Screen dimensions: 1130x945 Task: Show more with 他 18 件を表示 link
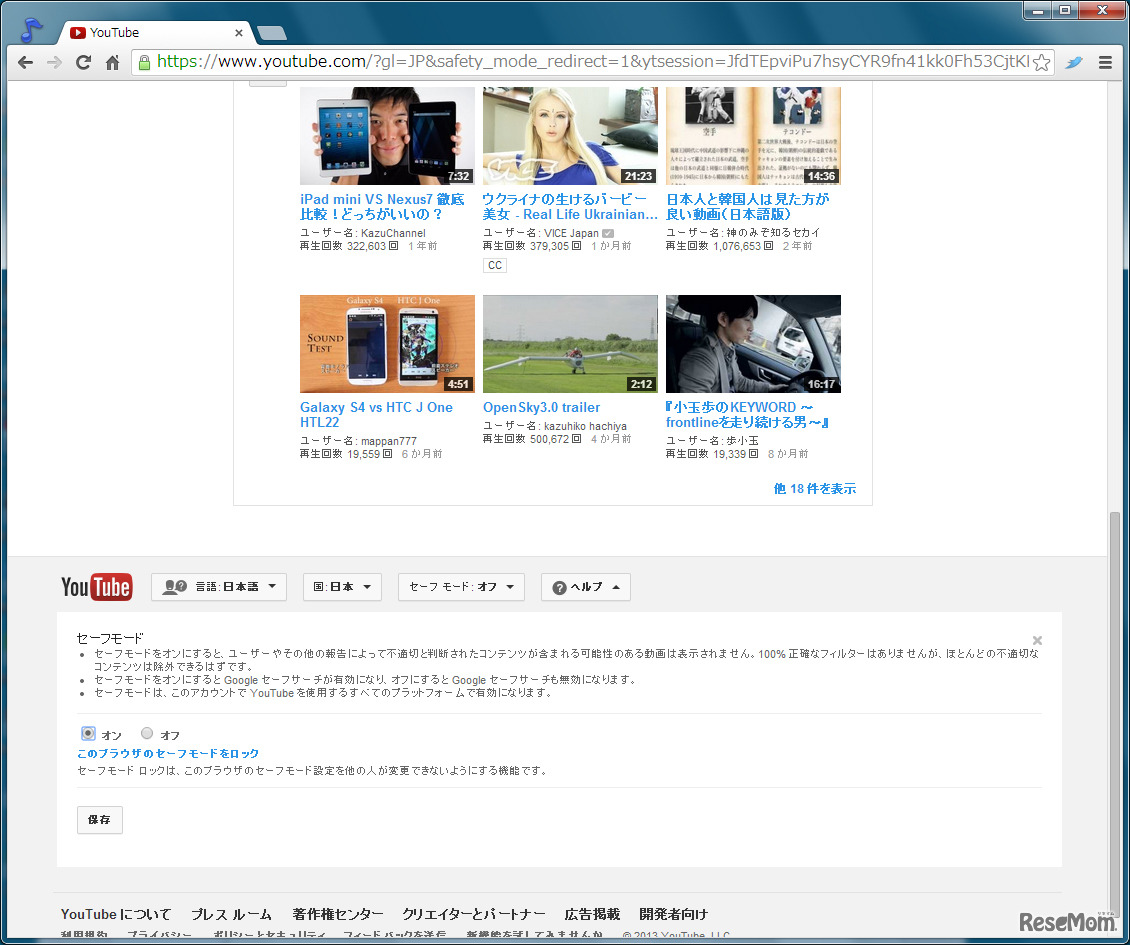point(814,489)
